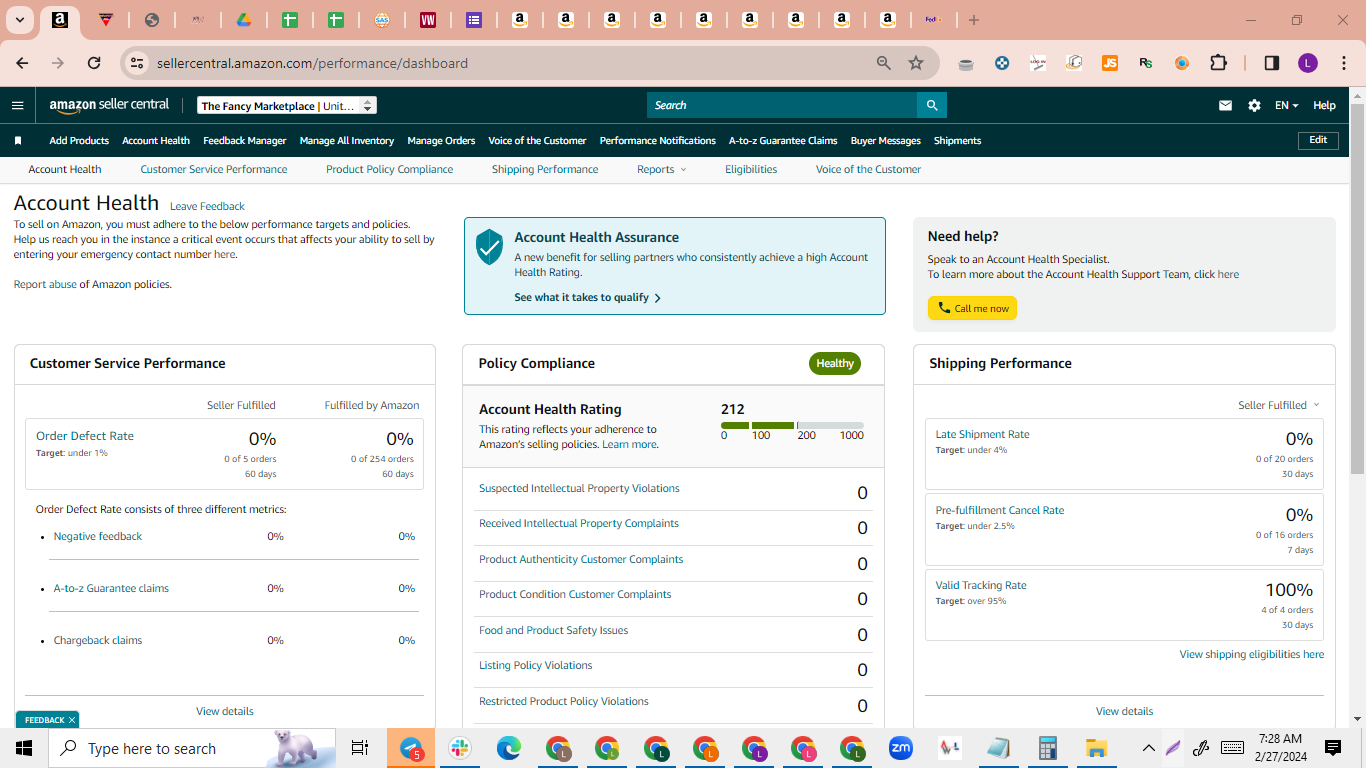The width and height of the screenshot is (1366, 768).
Task: Select Manage All Inventory in the menu
Action: (x=347, y=141)
